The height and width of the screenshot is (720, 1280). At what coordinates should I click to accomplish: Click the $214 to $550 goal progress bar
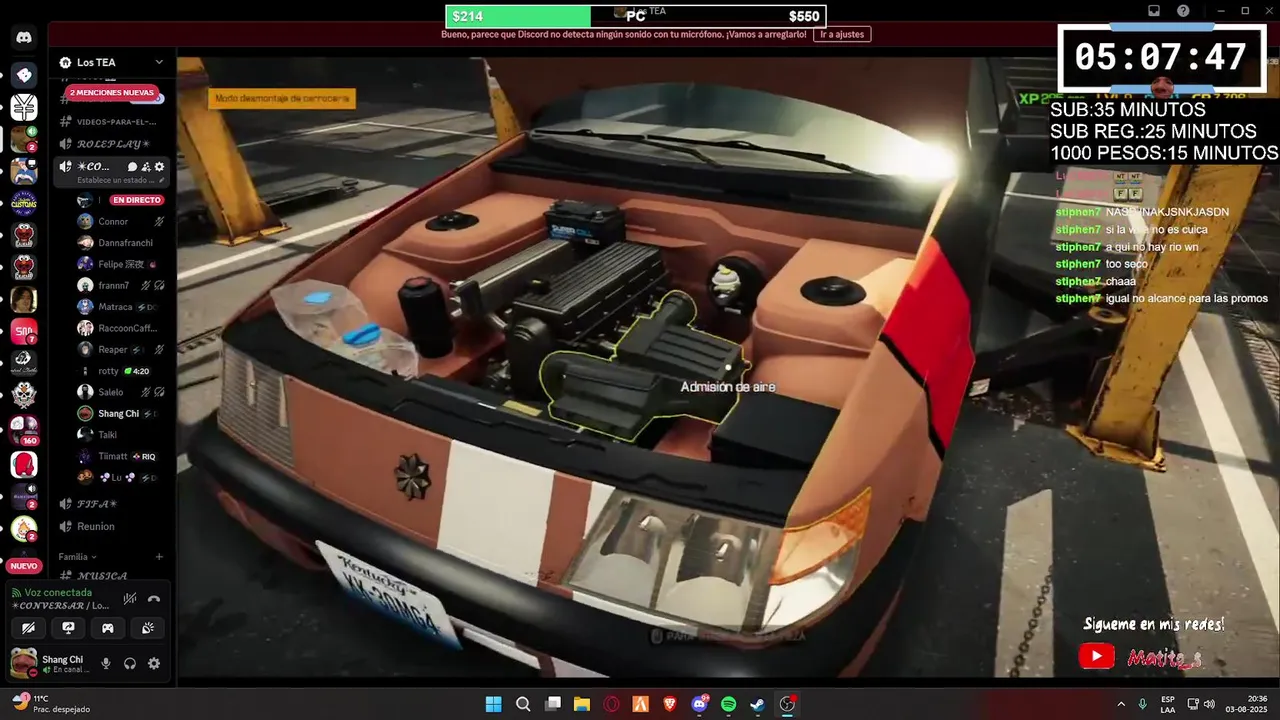click(636, 16)
